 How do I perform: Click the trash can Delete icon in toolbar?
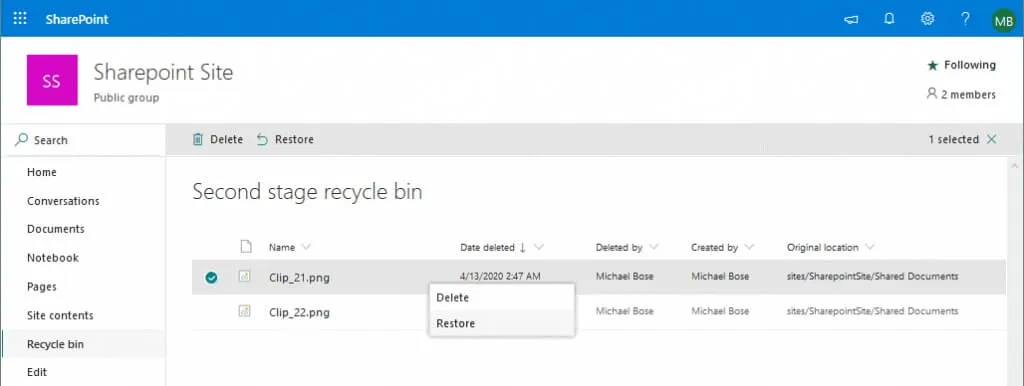coord(198,139)
